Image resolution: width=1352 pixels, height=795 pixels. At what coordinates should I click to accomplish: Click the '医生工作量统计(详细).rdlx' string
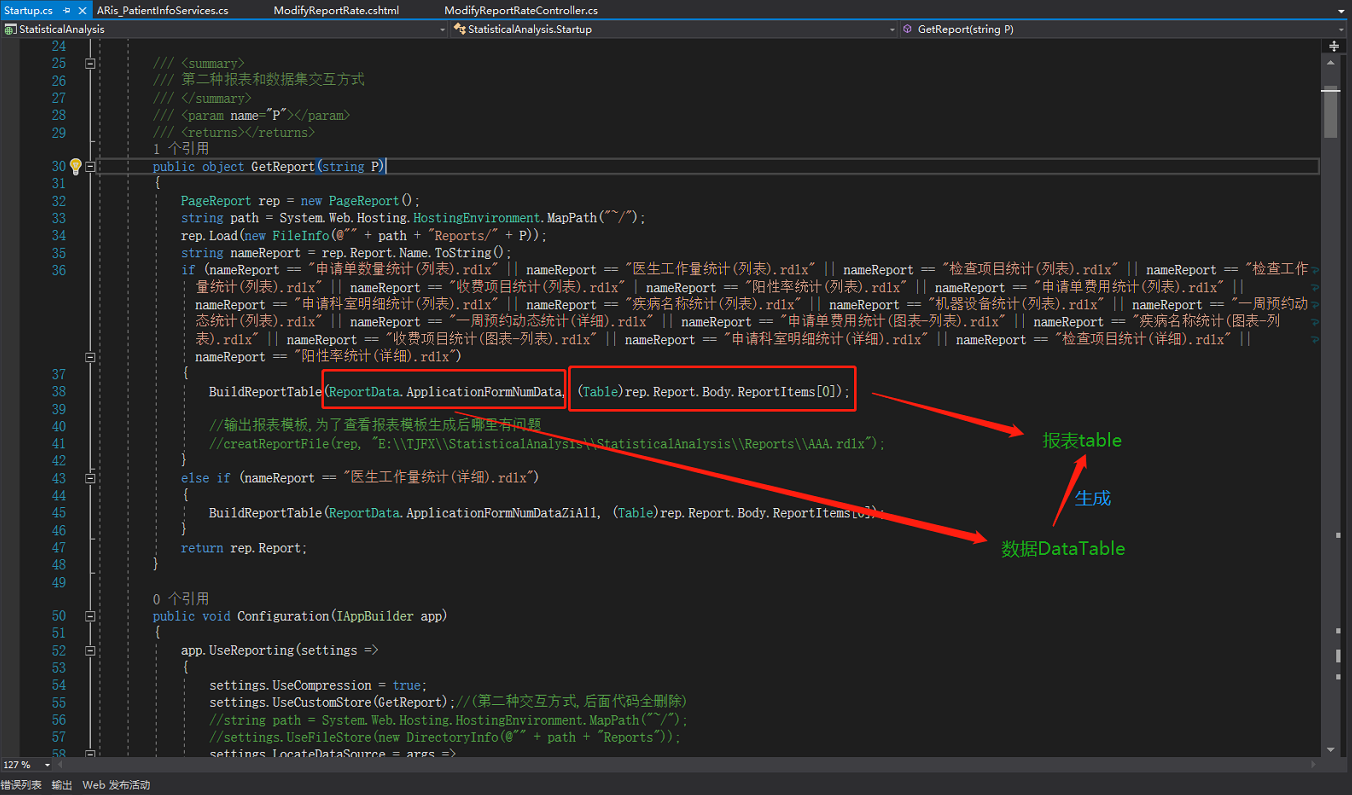tap(441, 478)
